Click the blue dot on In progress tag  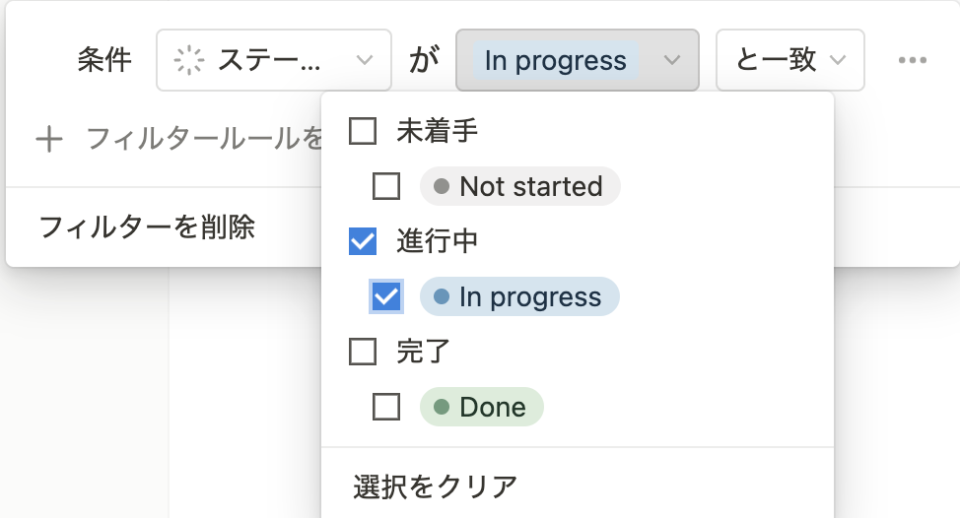pyautogui.click(x=441, y=297)
